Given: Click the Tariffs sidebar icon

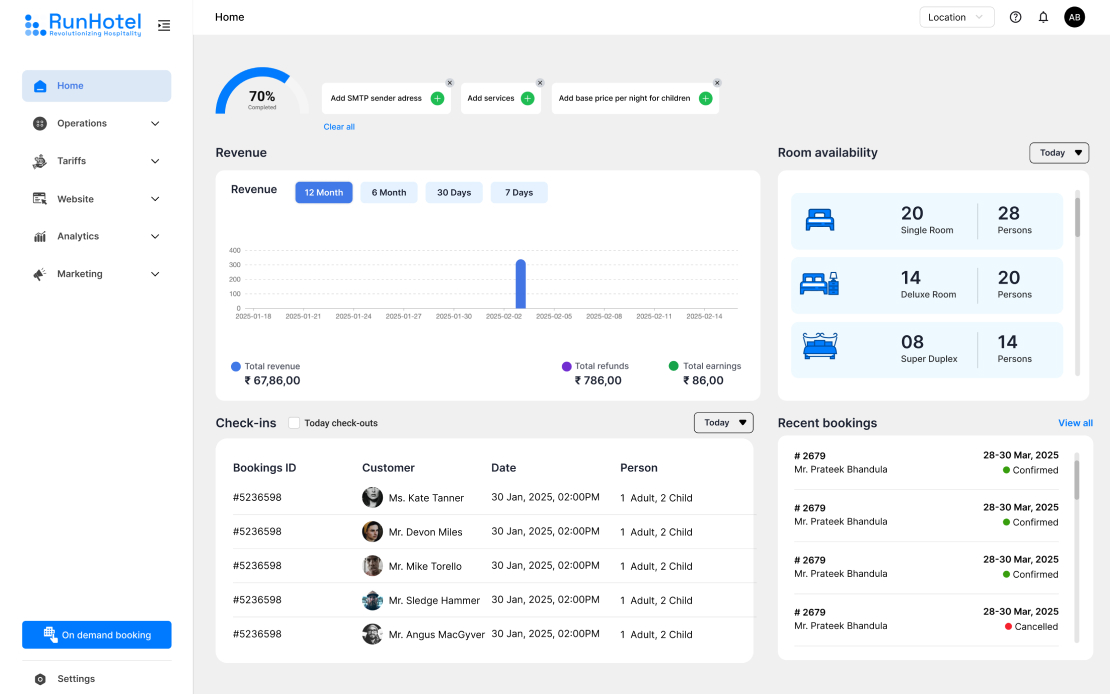Looking at the screenshot, I should [x=40, y=161].
